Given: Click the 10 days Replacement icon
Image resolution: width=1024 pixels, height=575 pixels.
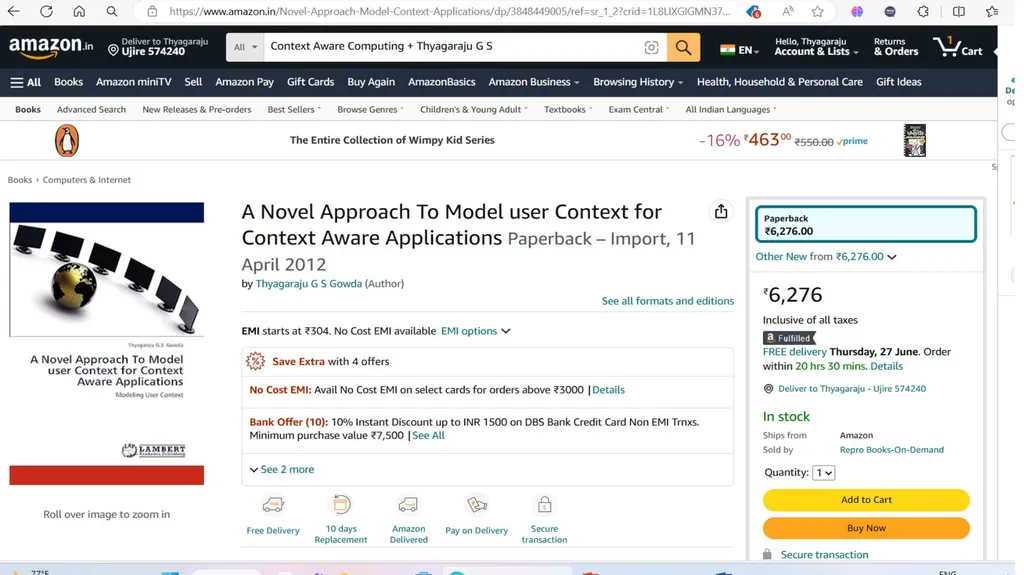Looking at the screenshot, I should [341, 504].
